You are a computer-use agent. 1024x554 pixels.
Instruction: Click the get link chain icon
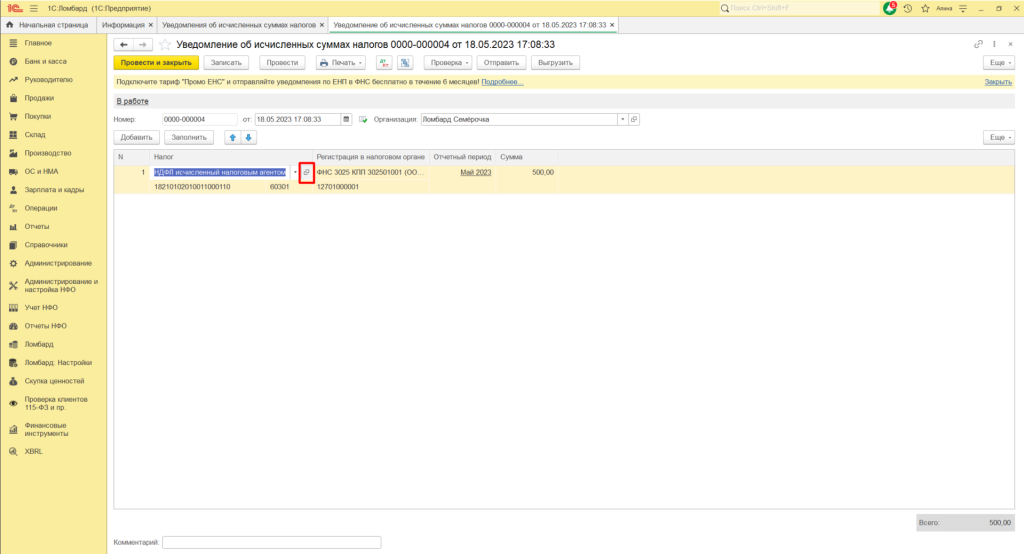point(978,45)
